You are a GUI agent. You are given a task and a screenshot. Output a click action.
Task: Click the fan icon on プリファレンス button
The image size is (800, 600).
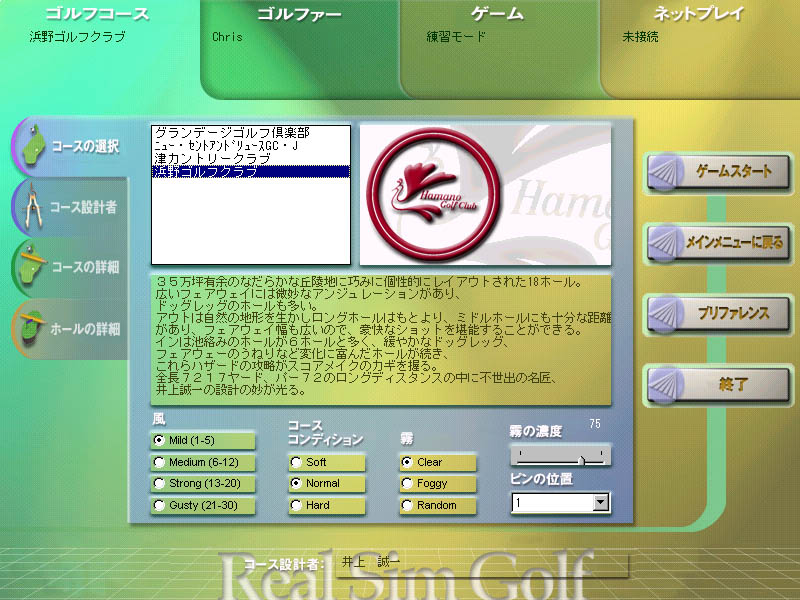[666, 313]
